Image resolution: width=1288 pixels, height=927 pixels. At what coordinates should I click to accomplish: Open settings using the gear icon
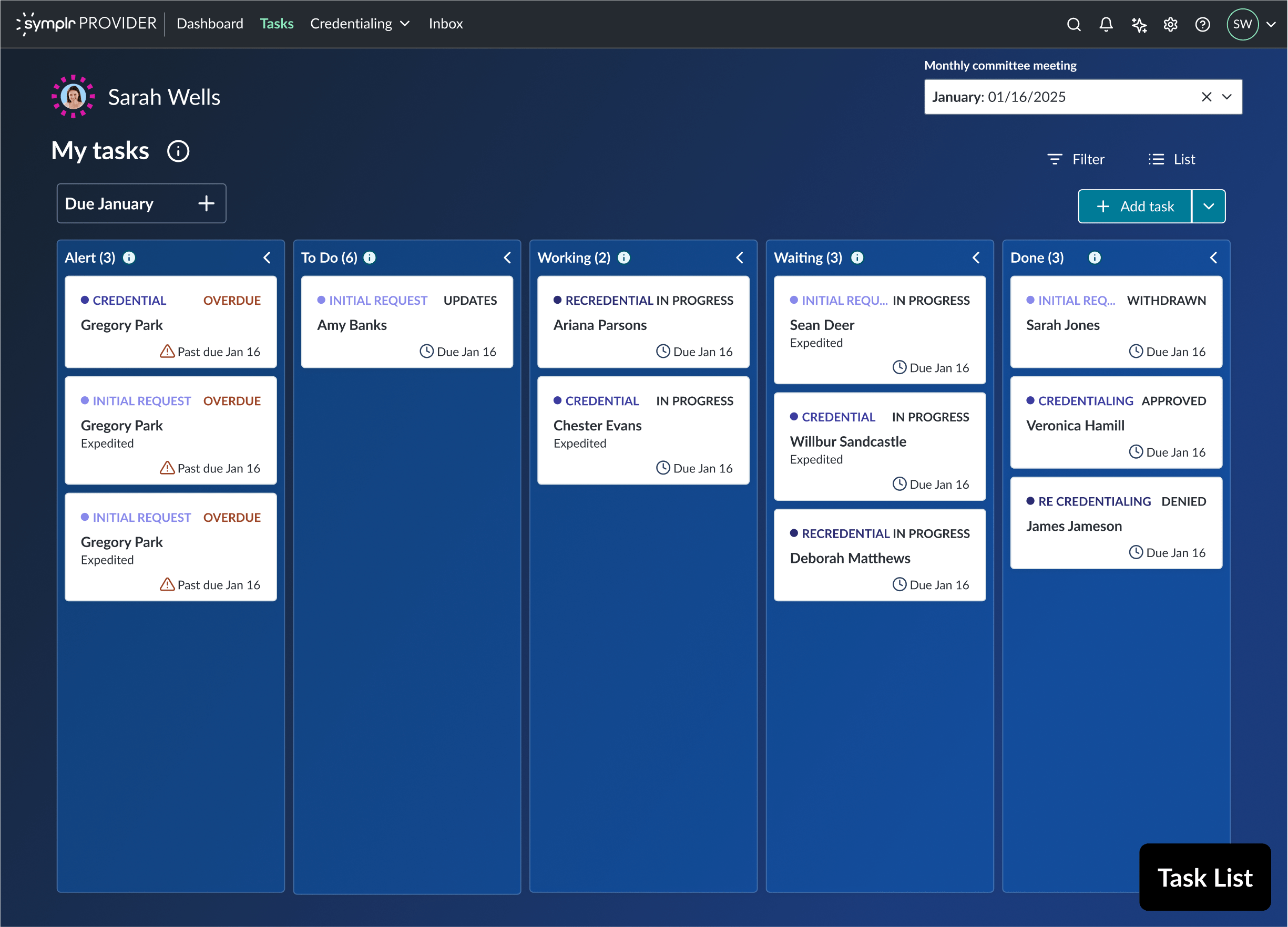(x=1170, y=24)
